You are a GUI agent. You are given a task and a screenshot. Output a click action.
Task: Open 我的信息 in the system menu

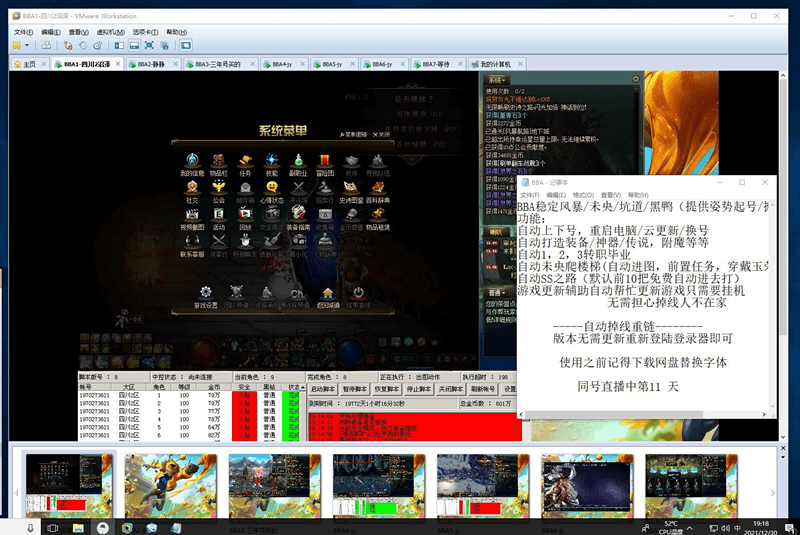pyautogui.click(x=192, y=164)
